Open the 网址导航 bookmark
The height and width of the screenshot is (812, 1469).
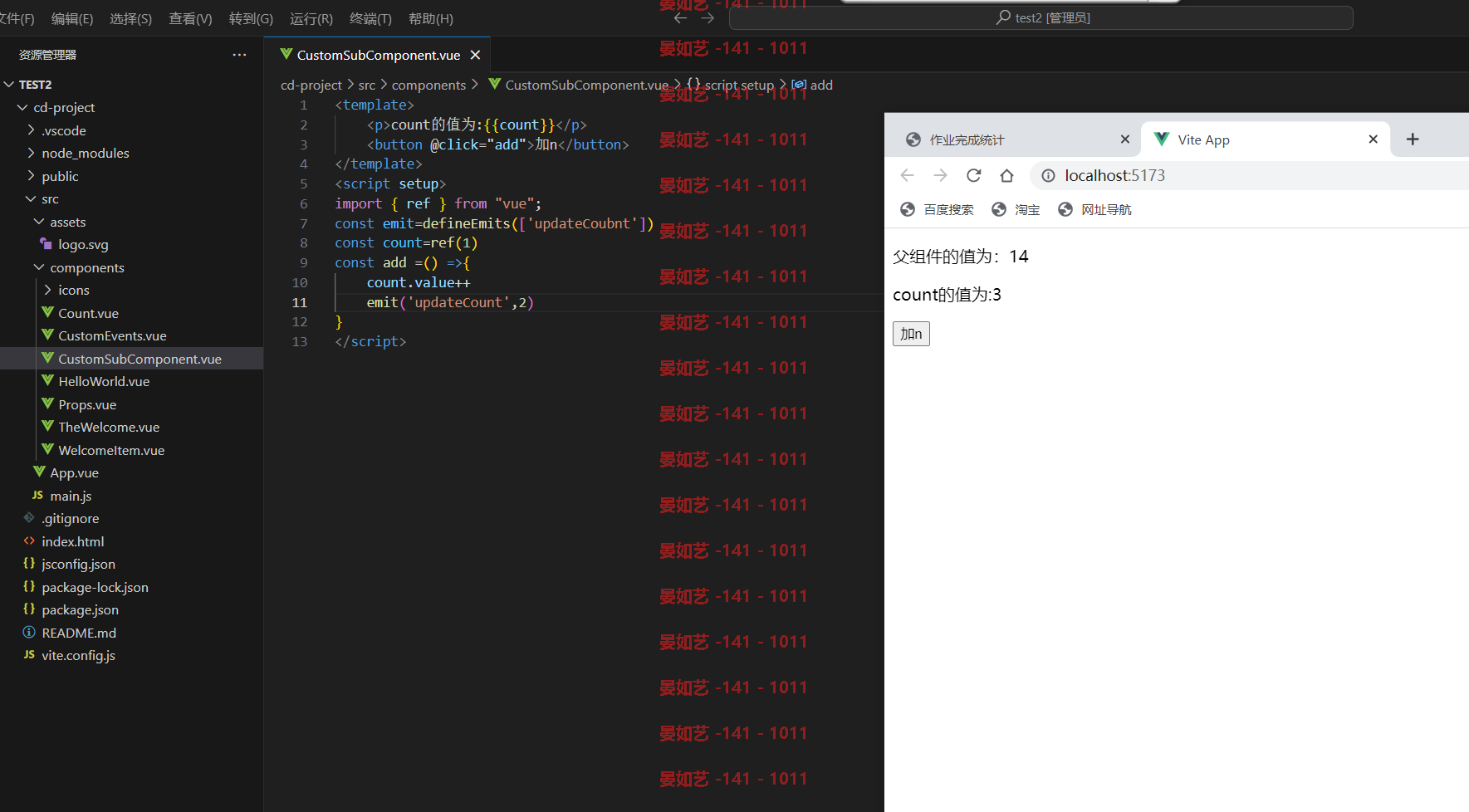pyautogui.click(x=1094, y=209)
